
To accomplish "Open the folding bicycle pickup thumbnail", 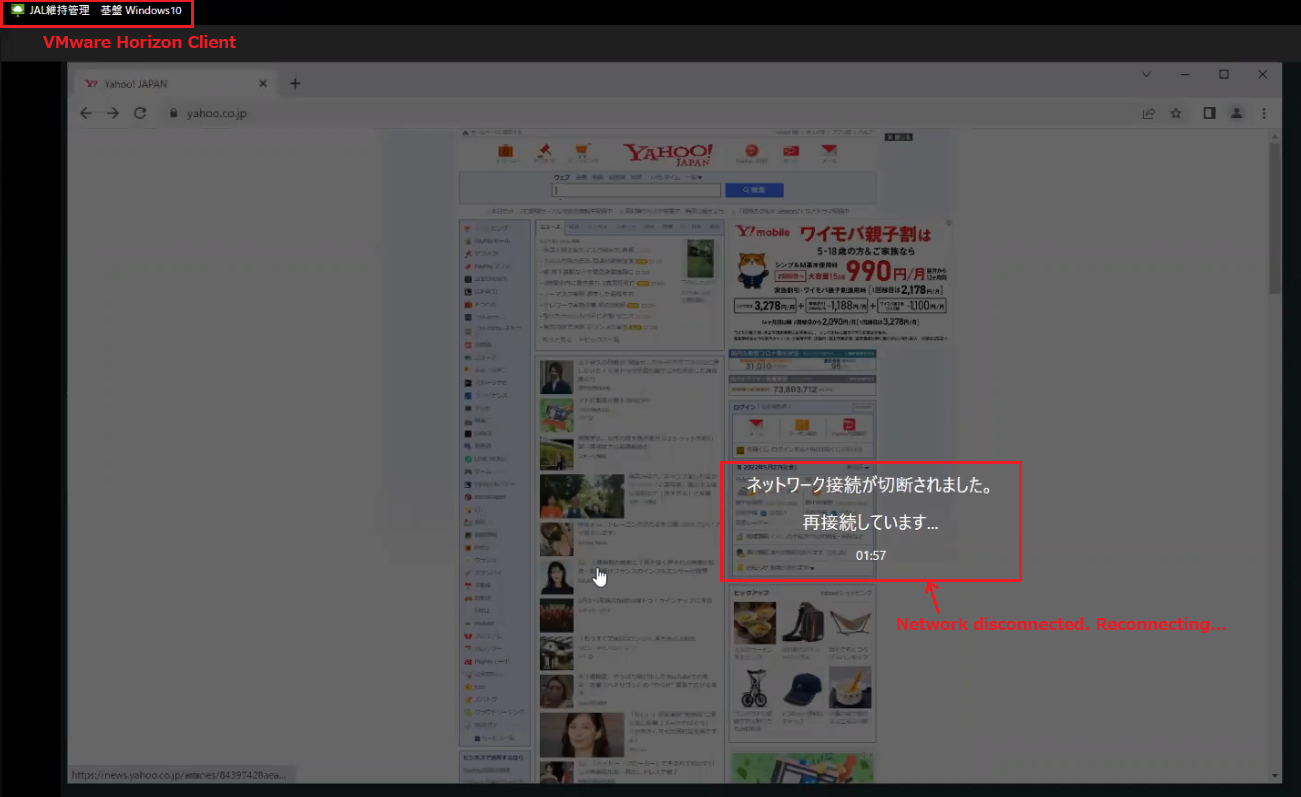I will [754, 687].
